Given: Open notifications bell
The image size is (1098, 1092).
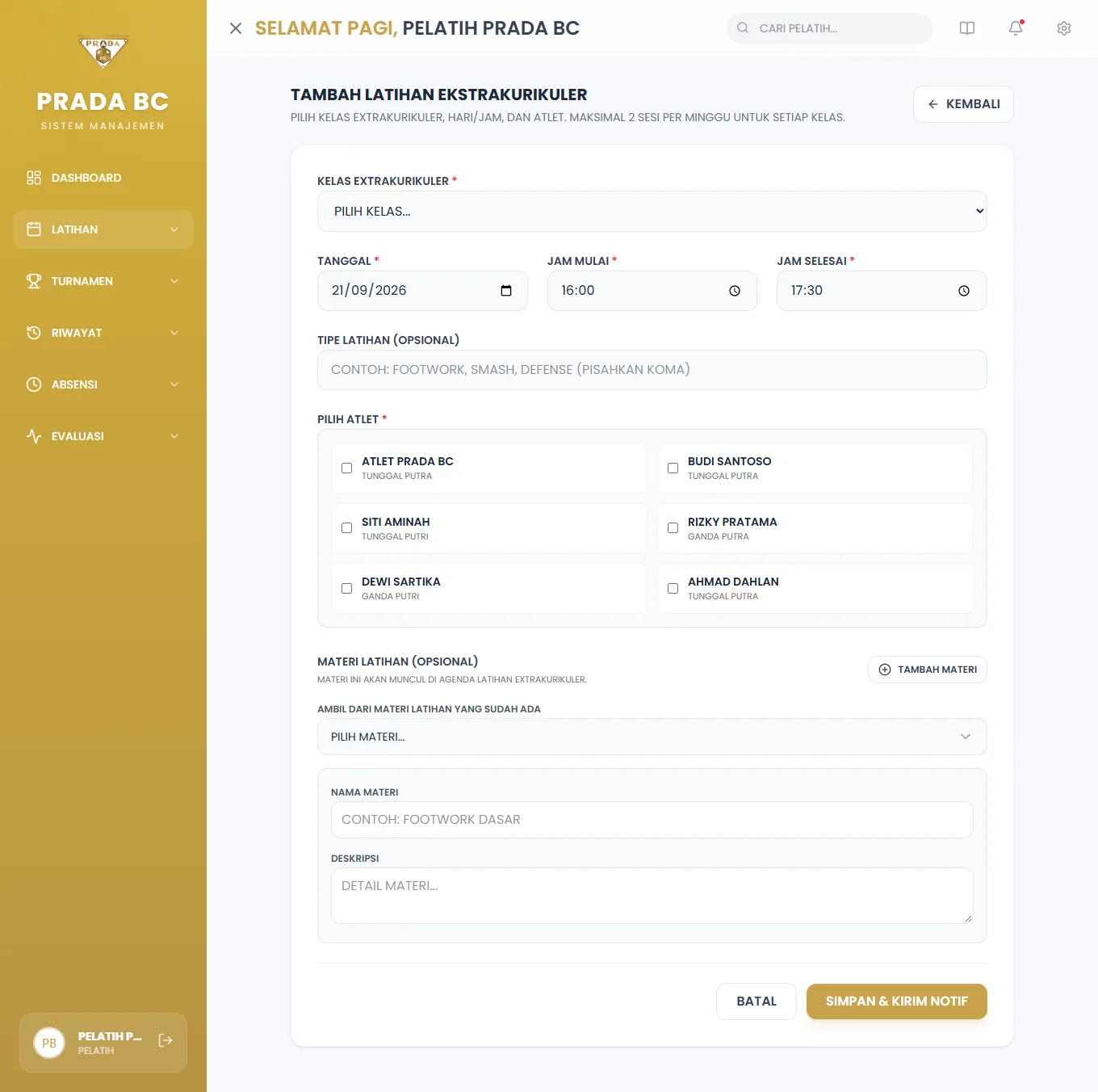Looking at the screenshot, I should point(1016,28).
